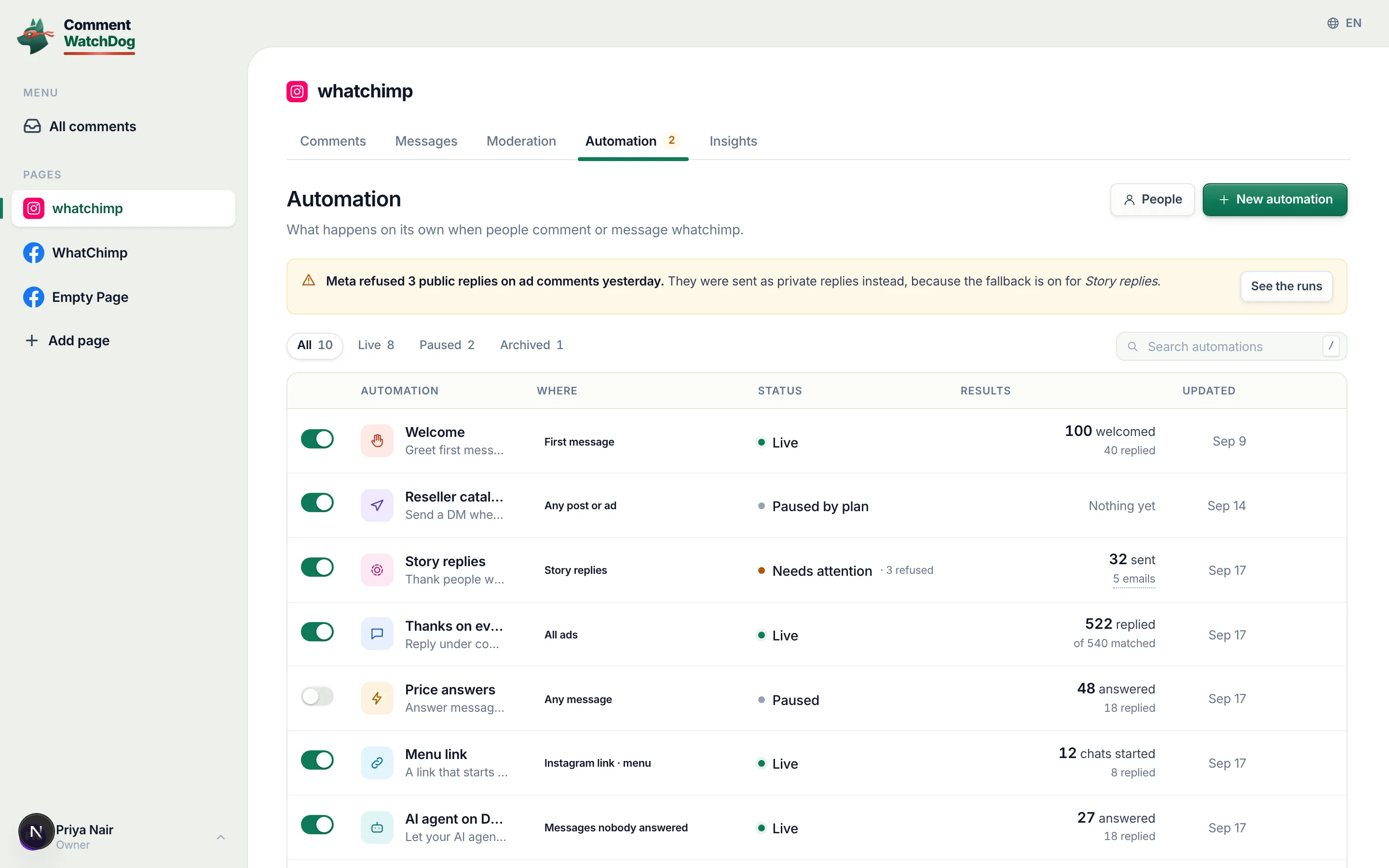Click the Welcome automation name

(435, 432)
